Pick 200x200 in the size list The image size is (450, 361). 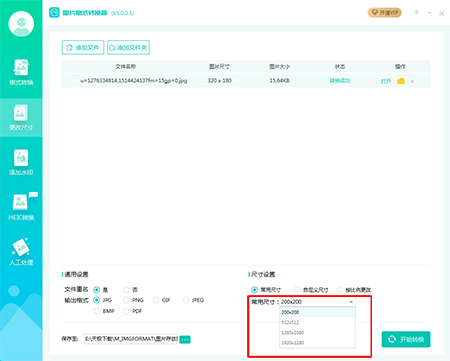[x=317, y=312]
